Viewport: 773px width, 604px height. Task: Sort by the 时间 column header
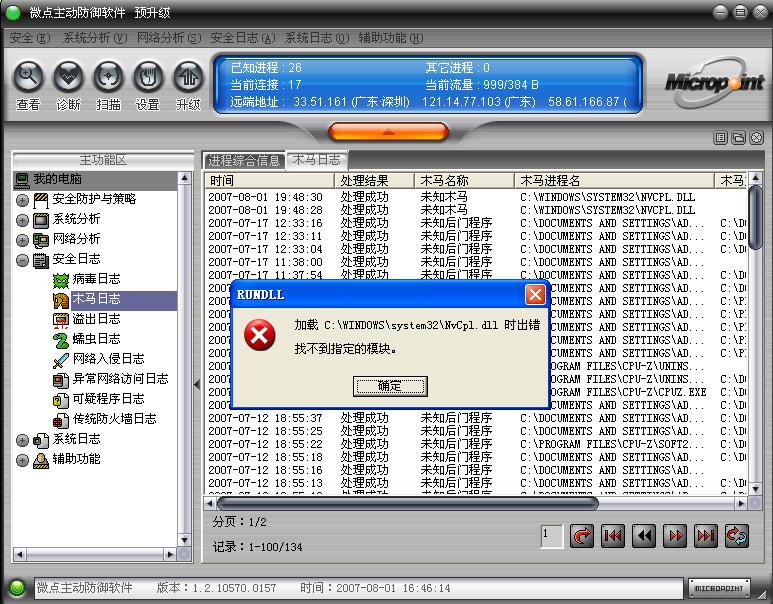(x=269, y=180)
